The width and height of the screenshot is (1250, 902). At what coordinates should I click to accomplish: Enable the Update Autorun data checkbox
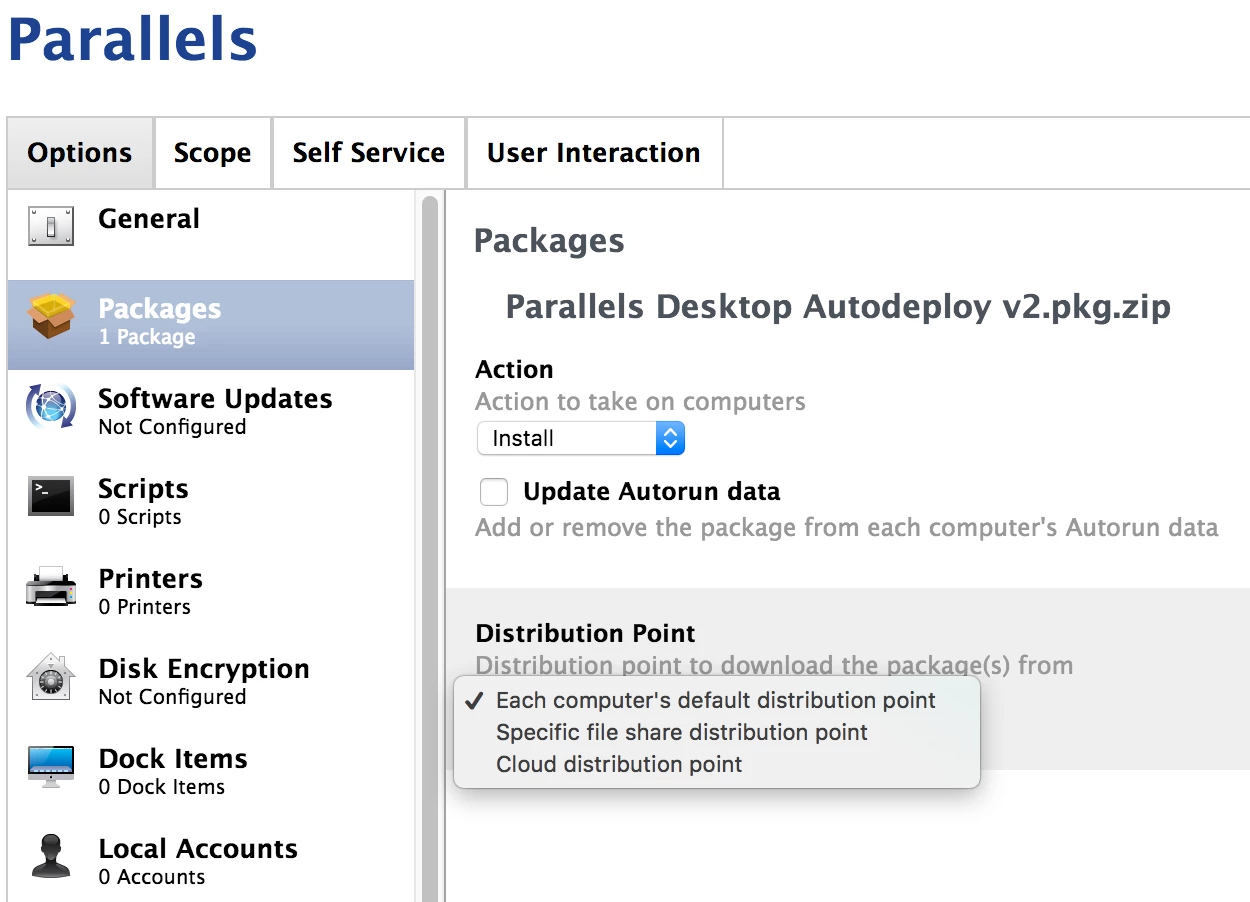(x=494, y=492)
